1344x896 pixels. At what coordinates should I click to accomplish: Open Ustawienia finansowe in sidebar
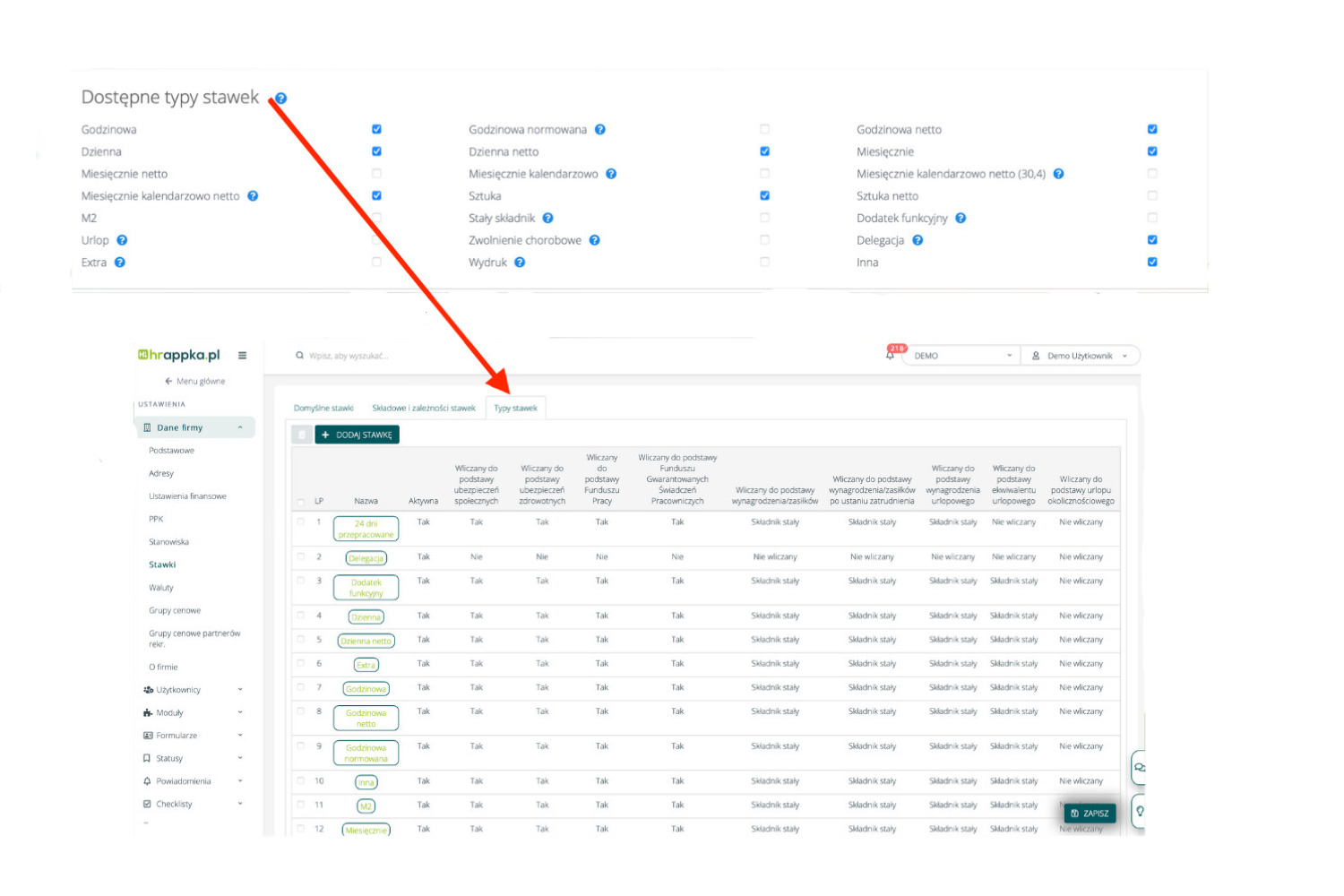pos(187,496)
